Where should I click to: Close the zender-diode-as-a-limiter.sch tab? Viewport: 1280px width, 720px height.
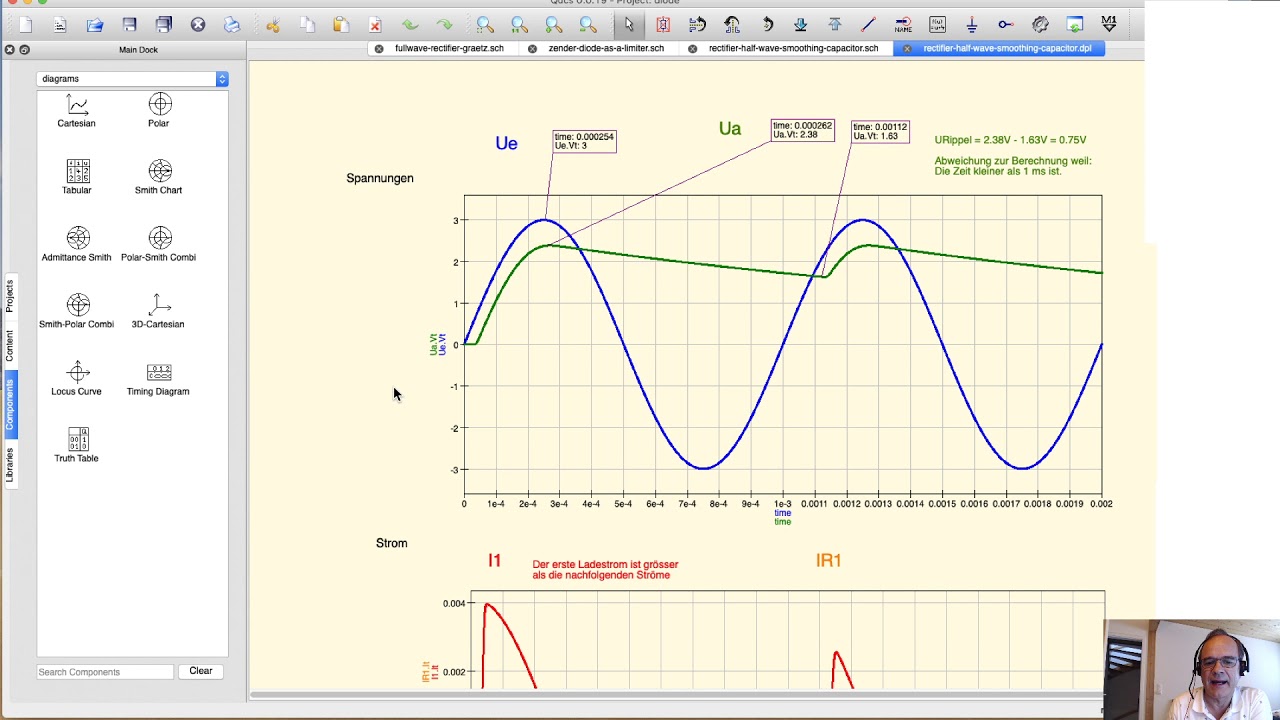[x=532, y=48]
